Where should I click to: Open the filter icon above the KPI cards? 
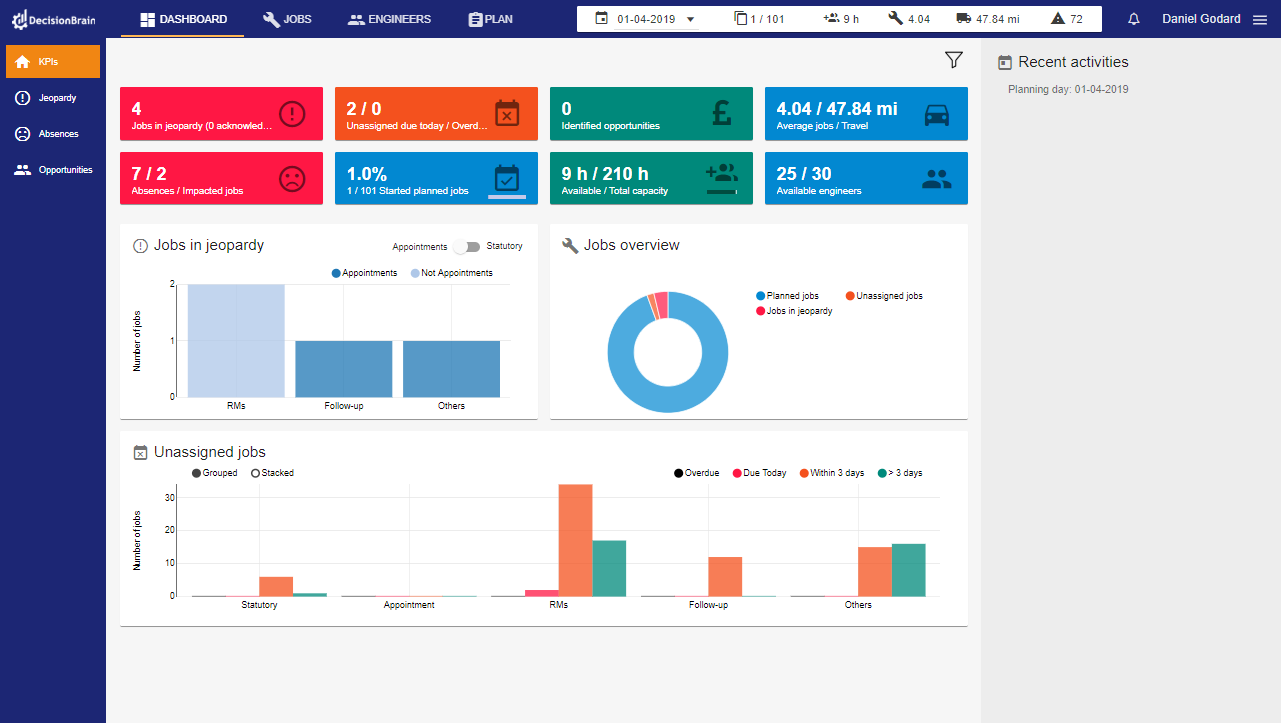coord(952,60)
